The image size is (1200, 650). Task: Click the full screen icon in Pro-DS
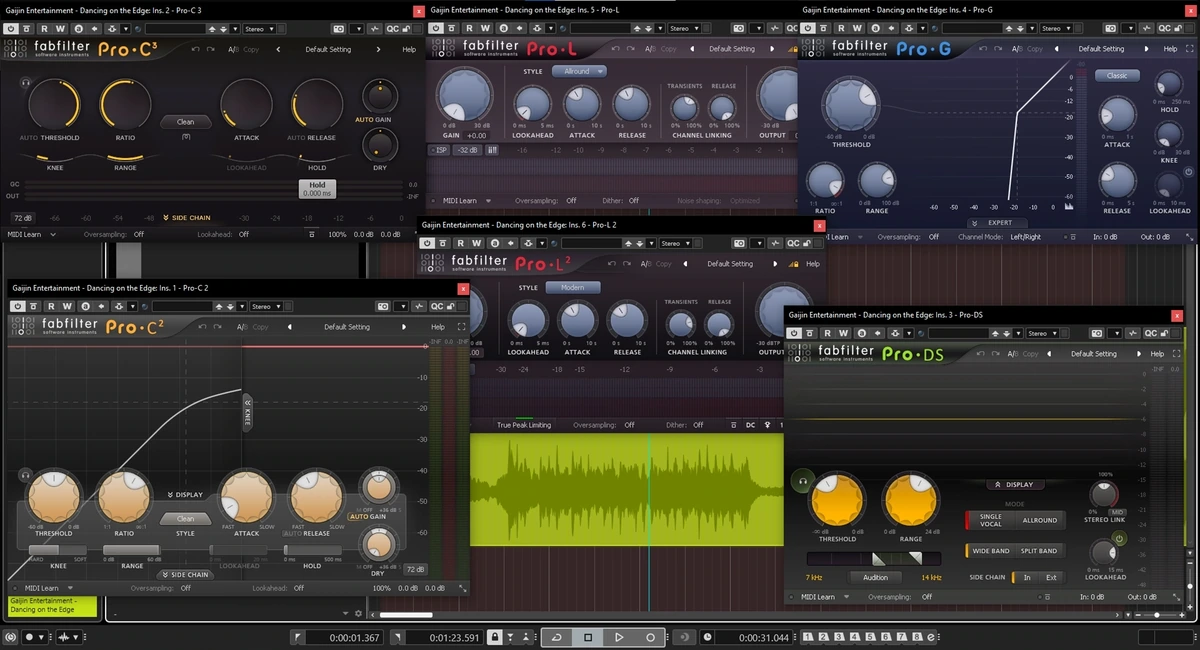[1175, 354]
